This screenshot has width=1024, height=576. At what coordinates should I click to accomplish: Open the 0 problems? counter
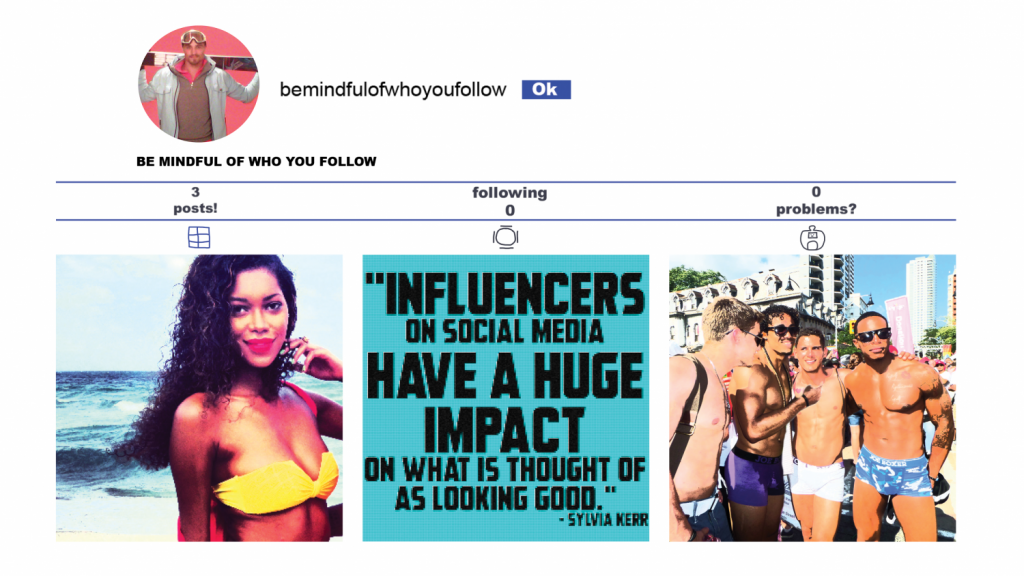pyautogui.click(x=816, y=200)
